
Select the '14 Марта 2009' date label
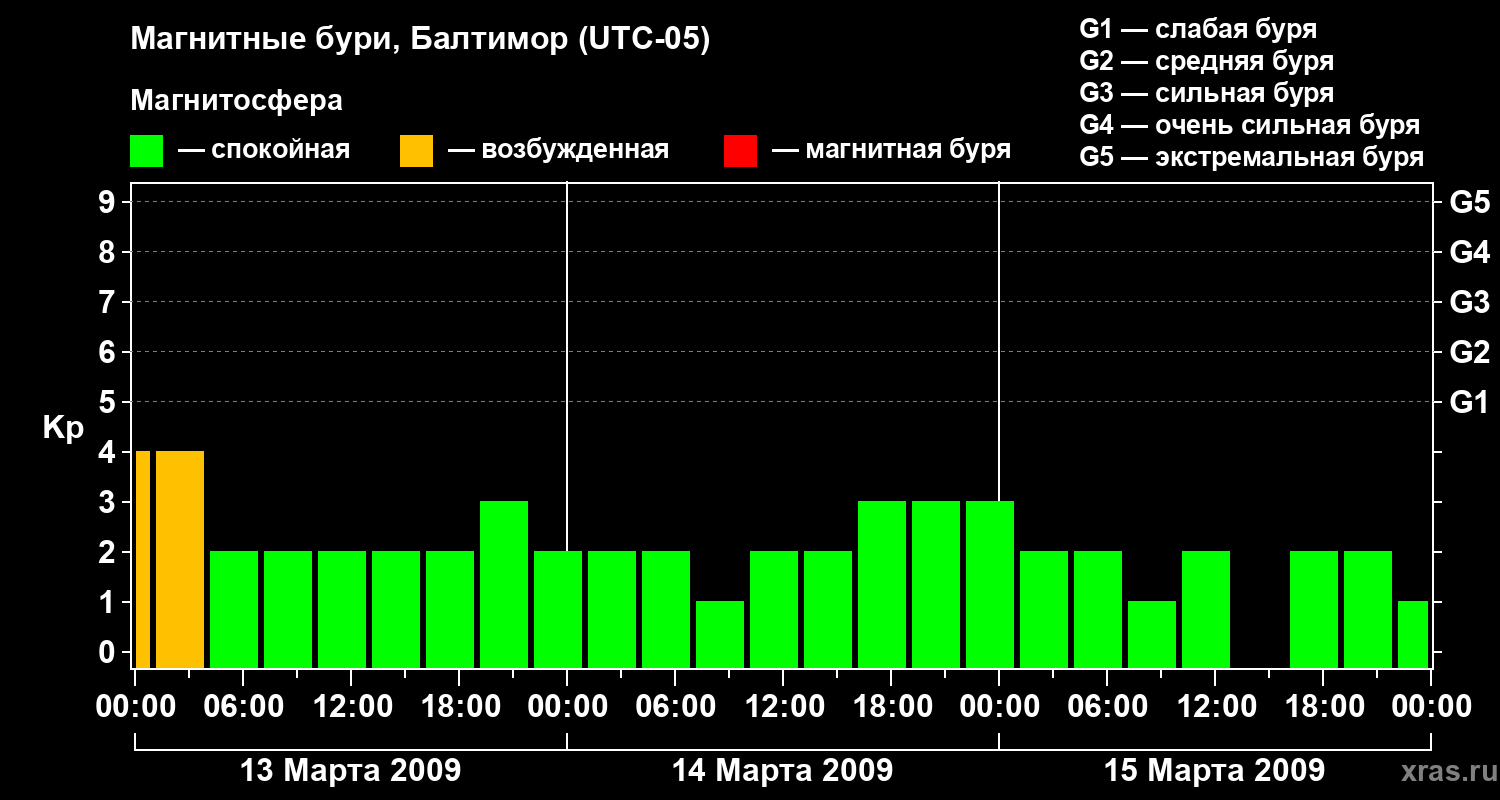coord(782,771)
